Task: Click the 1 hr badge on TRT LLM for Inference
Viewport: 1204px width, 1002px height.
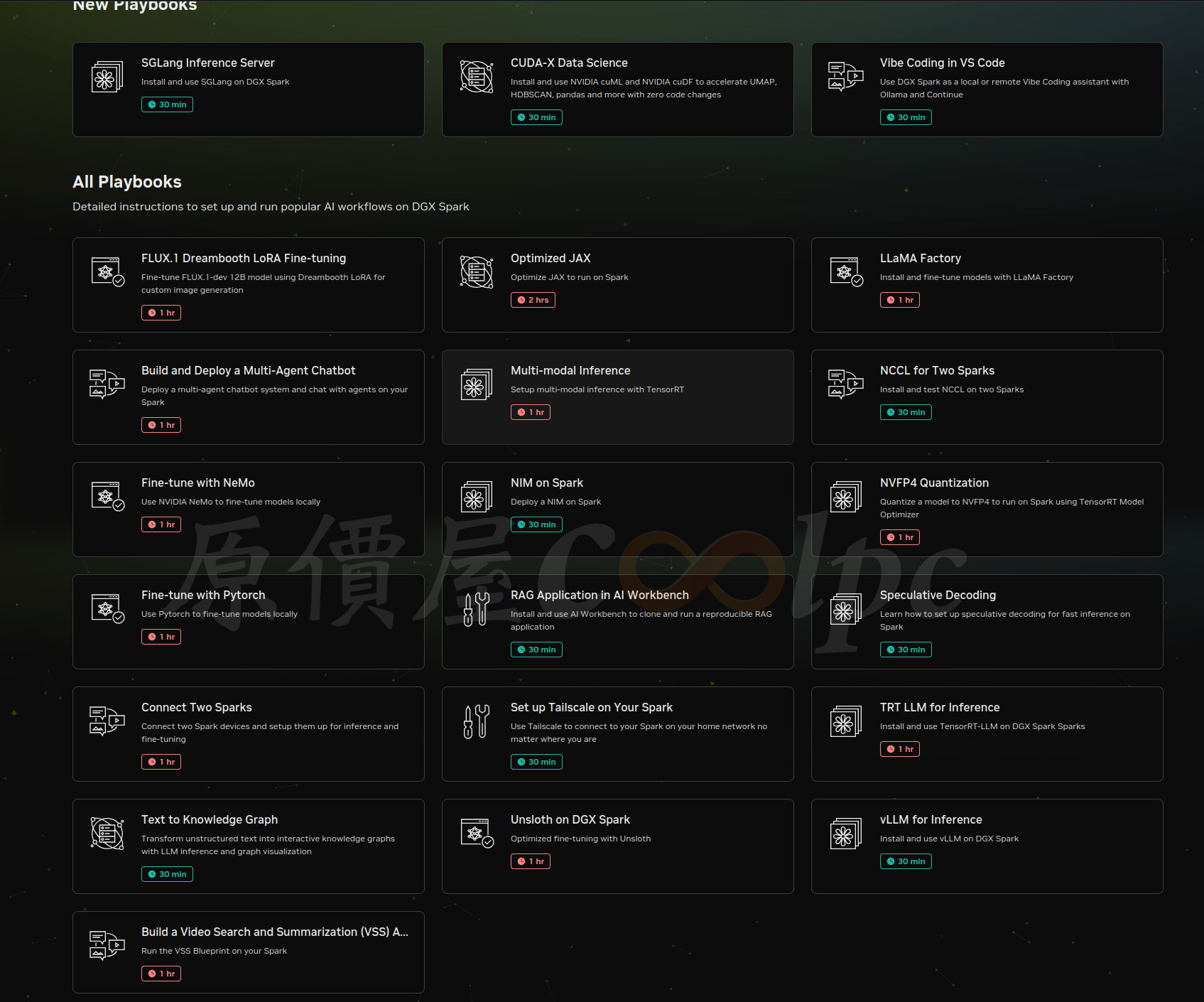Action: point(899,749)
